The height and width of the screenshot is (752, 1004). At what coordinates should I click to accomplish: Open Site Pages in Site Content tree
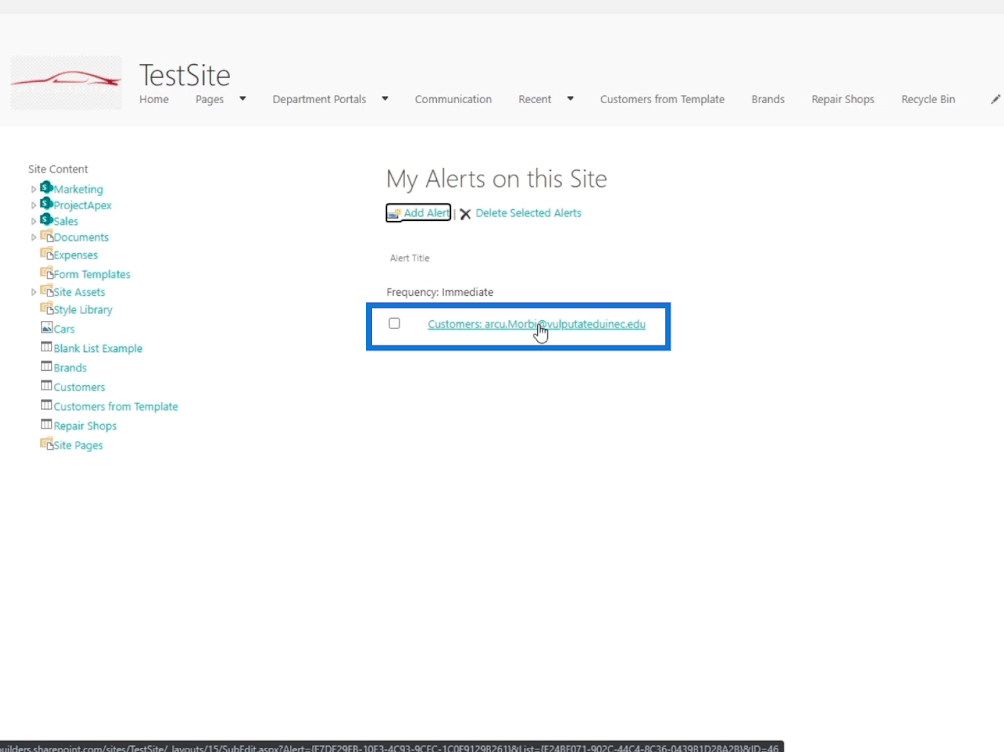[78, 445]
